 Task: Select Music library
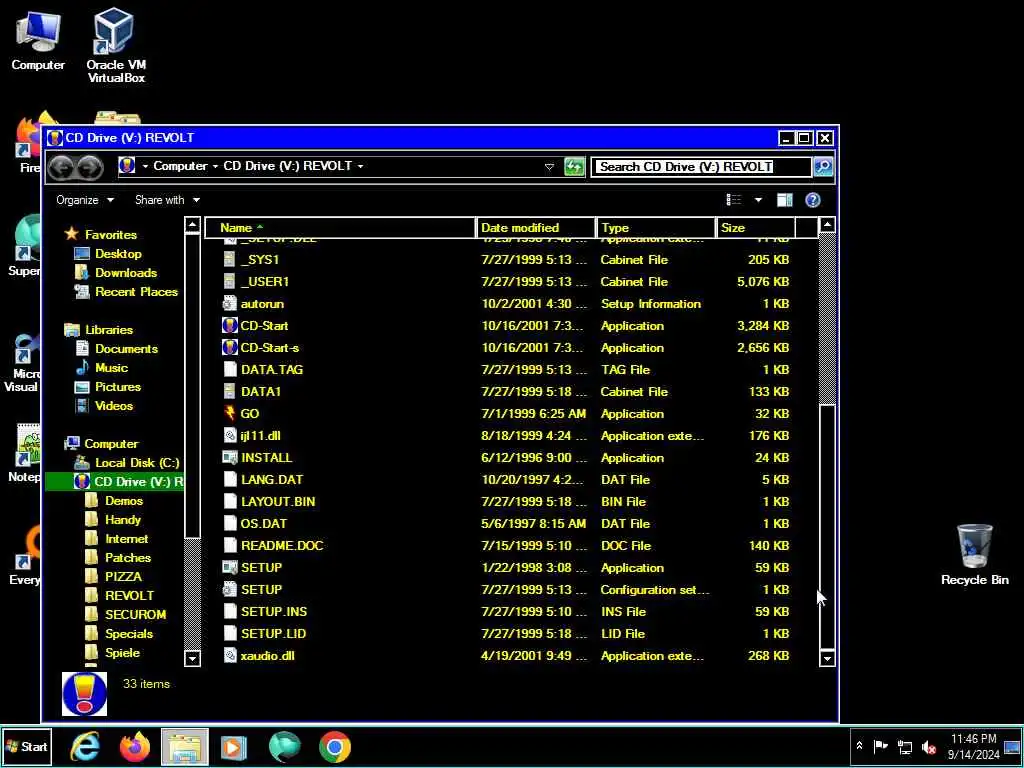(111, 368)
